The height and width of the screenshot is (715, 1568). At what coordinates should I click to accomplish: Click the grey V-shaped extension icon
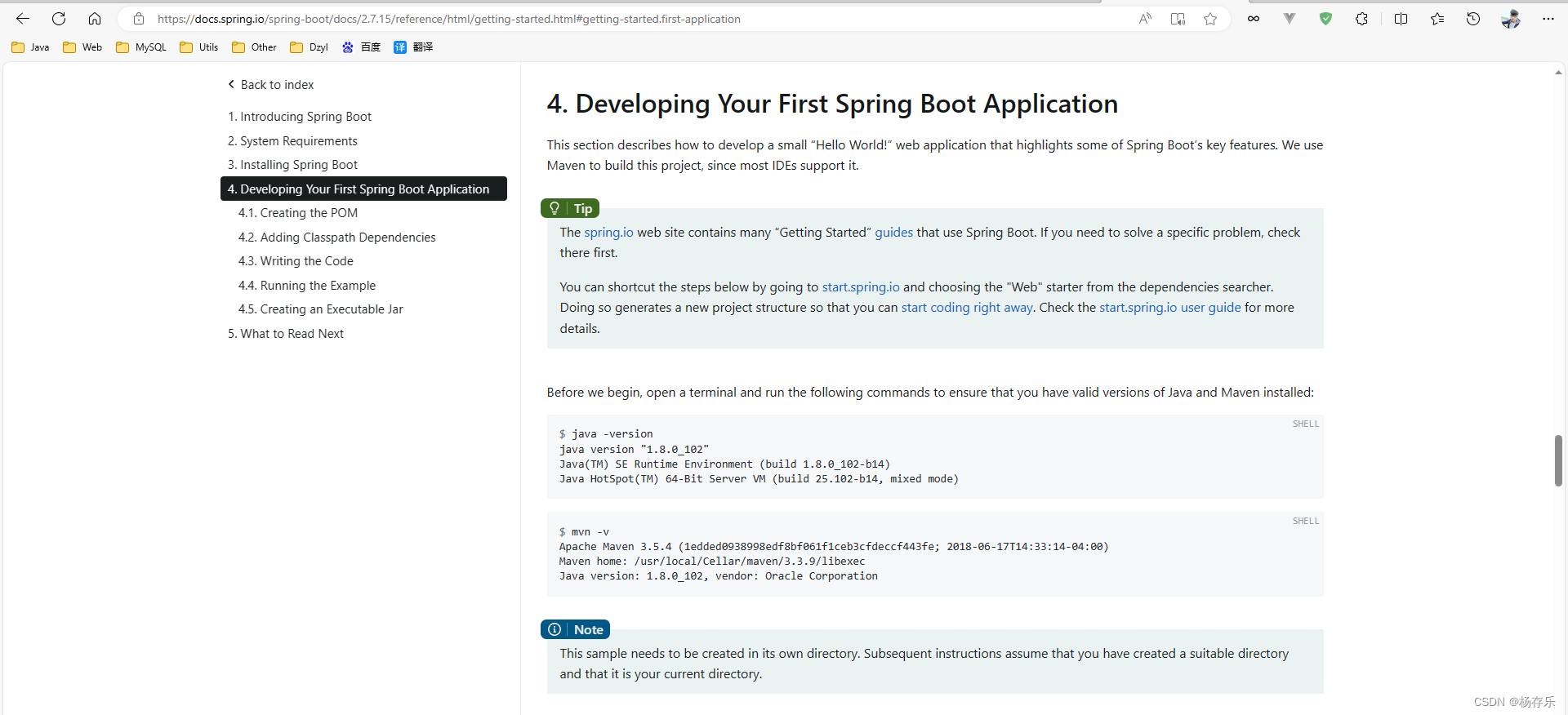pyautogui.click(x=1290, y=19)
